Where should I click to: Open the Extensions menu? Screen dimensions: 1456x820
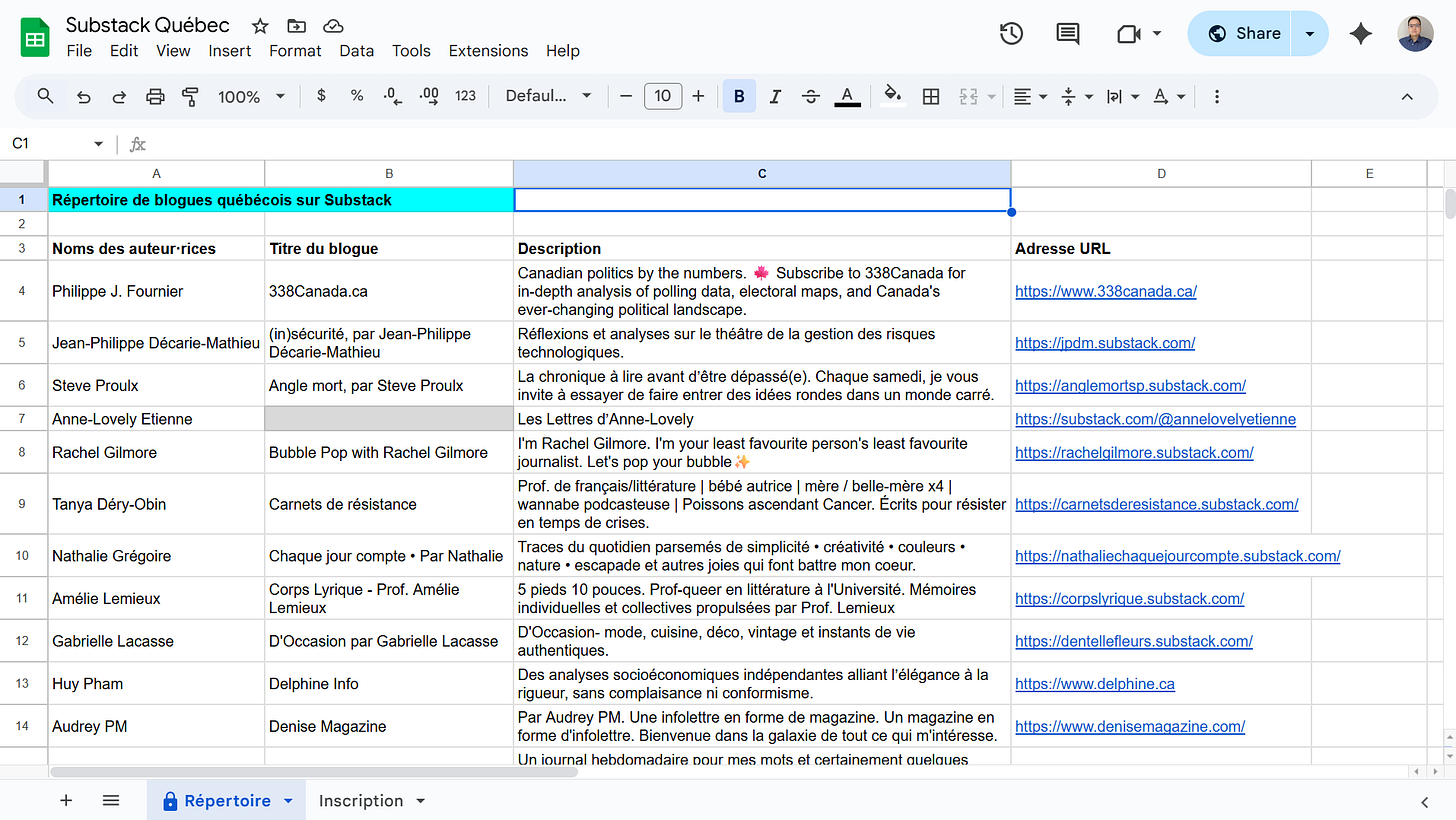tap(488, 51)
